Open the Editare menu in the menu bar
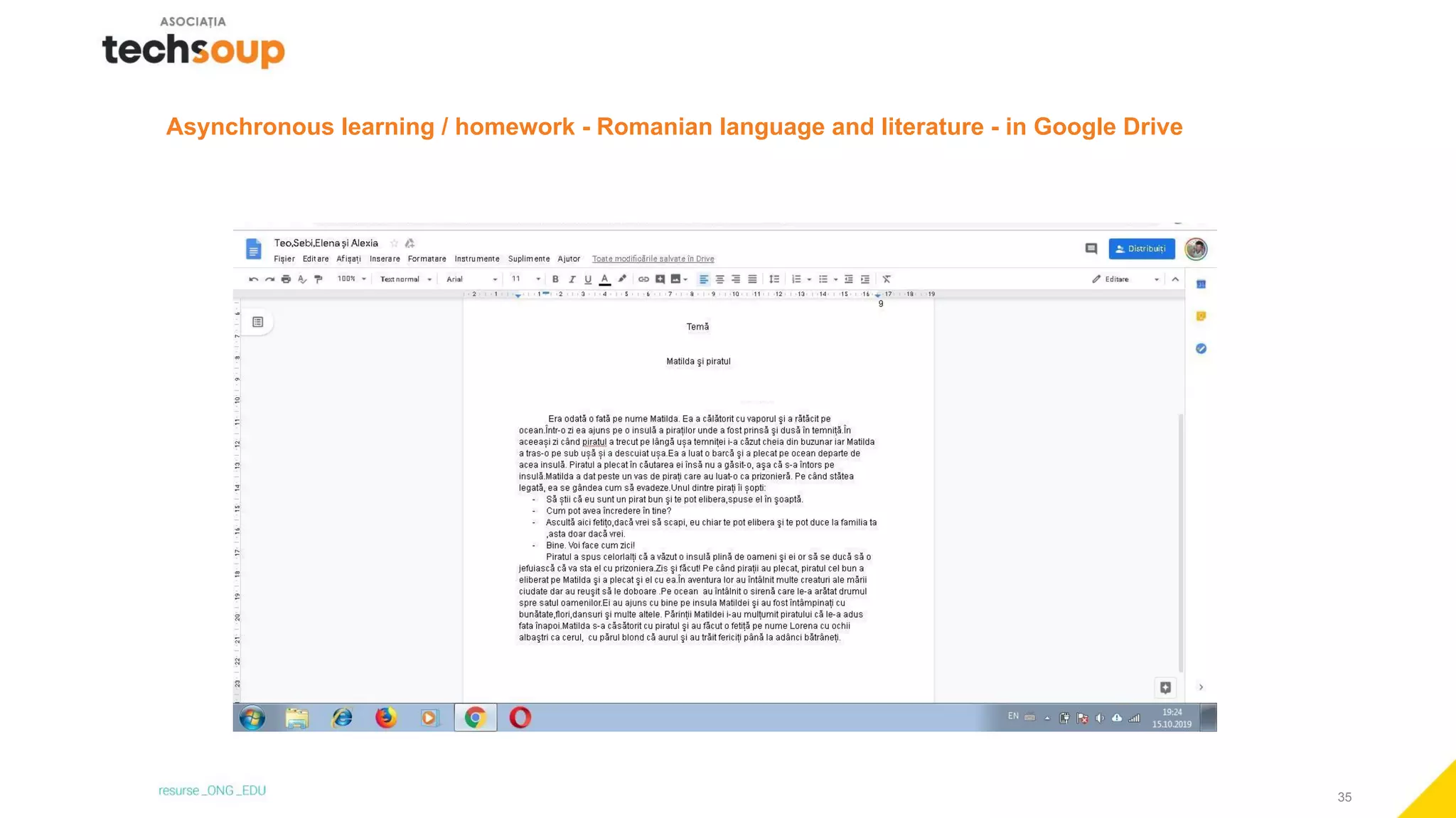The image size is (1456, 818). pos(316,259)
